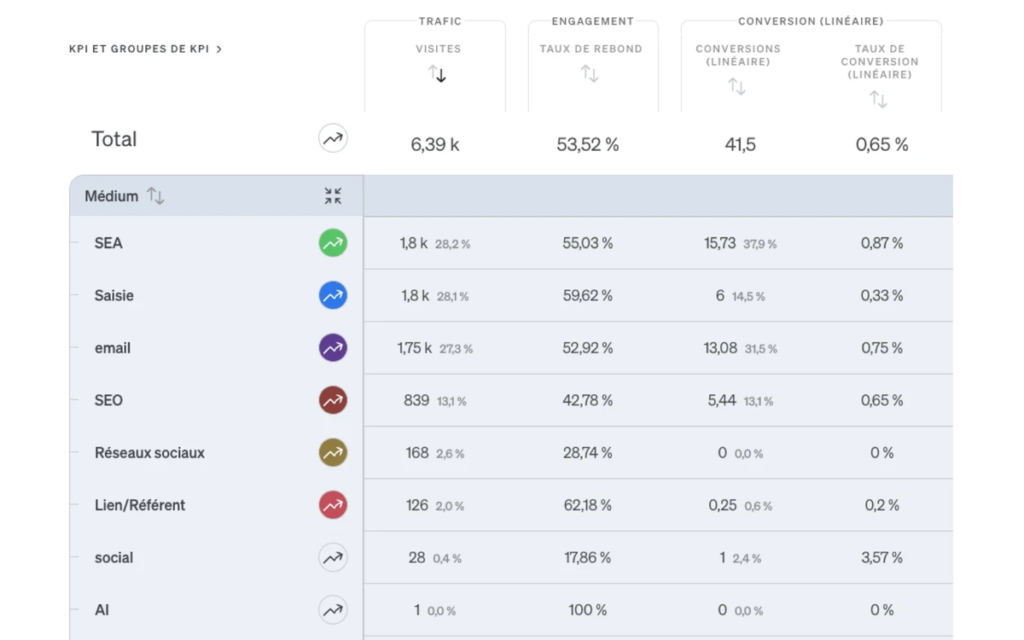Click Réseaux sociaux visits value 168
The width and height of the screenshot is (1024, 640).
pyautogui.click(x=417, y=453)
